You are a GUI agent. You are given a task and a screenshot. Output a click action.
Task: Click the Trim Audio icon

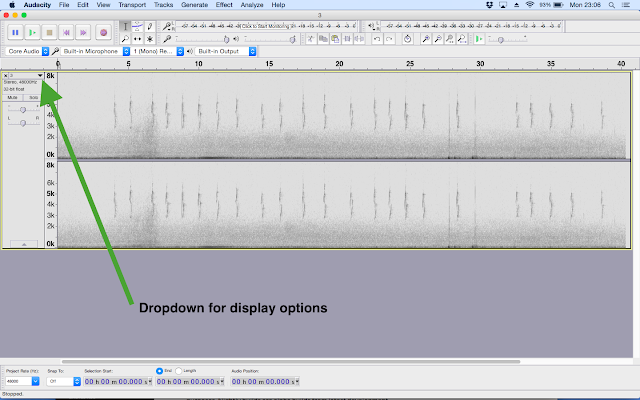tap(347, 39)
